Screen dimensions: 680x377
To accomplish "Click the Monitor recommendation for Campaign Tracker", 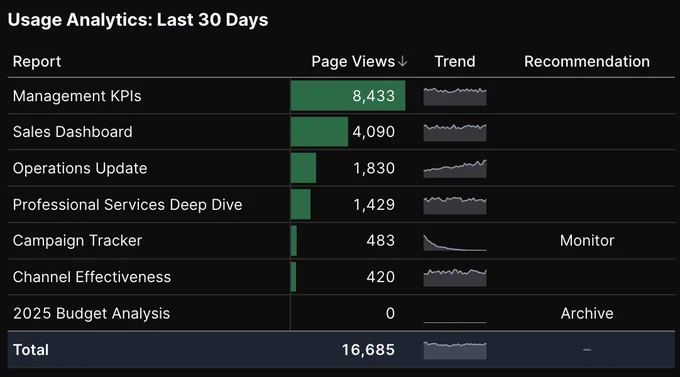I will tap(587, 241).
